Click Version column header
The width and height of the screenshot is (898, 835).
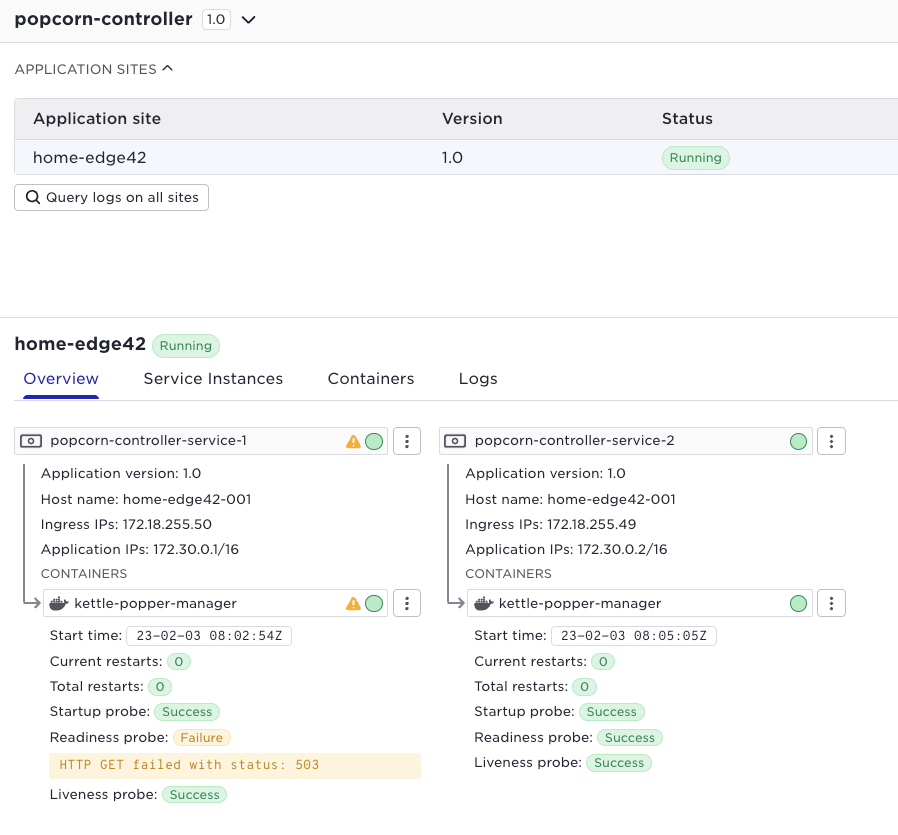pyautogui.click(x=472, y=119)
